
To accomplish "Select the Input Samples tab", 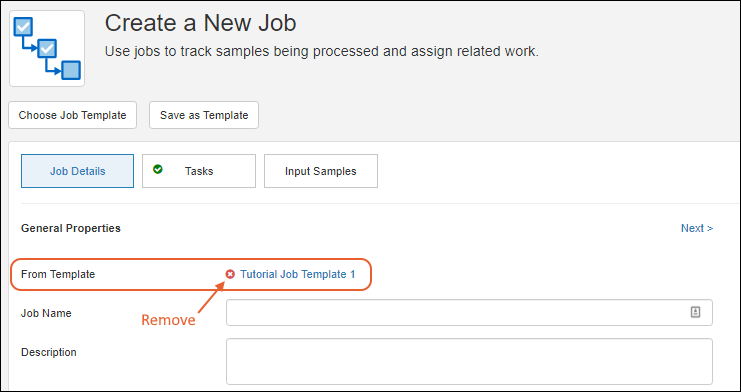I will [320, 171].
